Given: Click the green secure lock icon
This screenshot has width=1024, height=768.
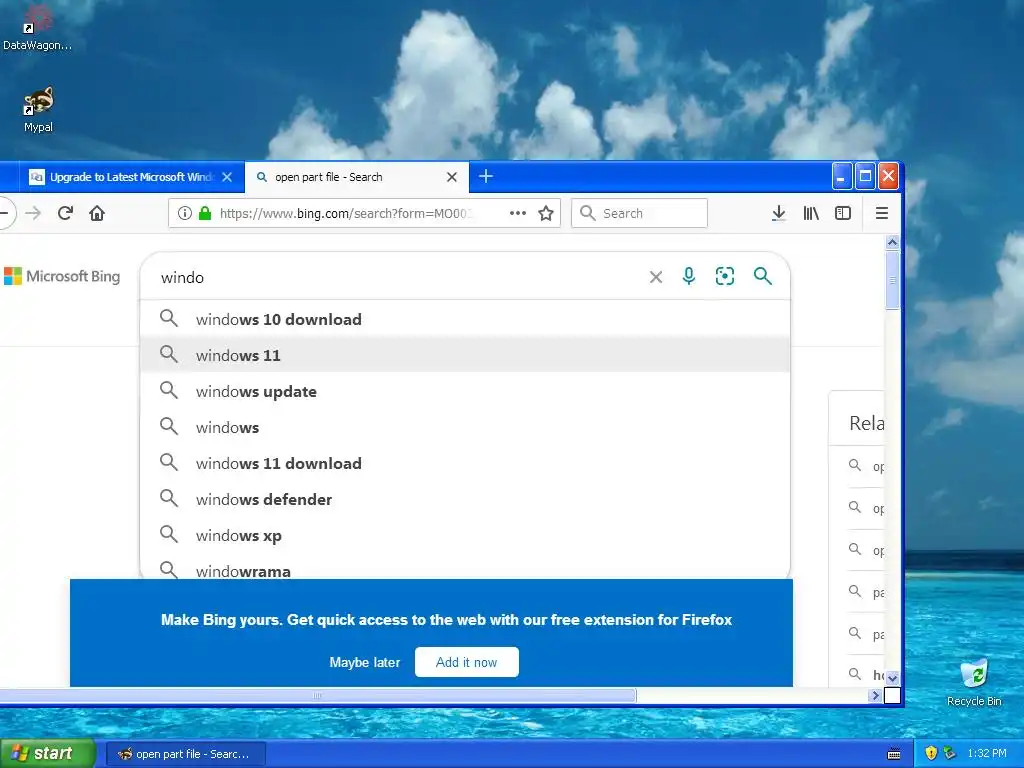Looking at the screenshot, I should point(205,213).
